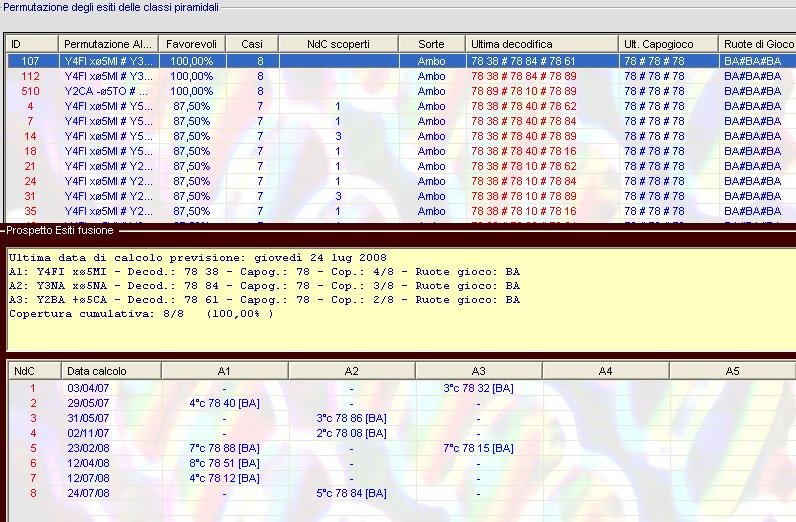Click the Ultima decodifica column header
The image size is (796, 522).
(542, 44)
